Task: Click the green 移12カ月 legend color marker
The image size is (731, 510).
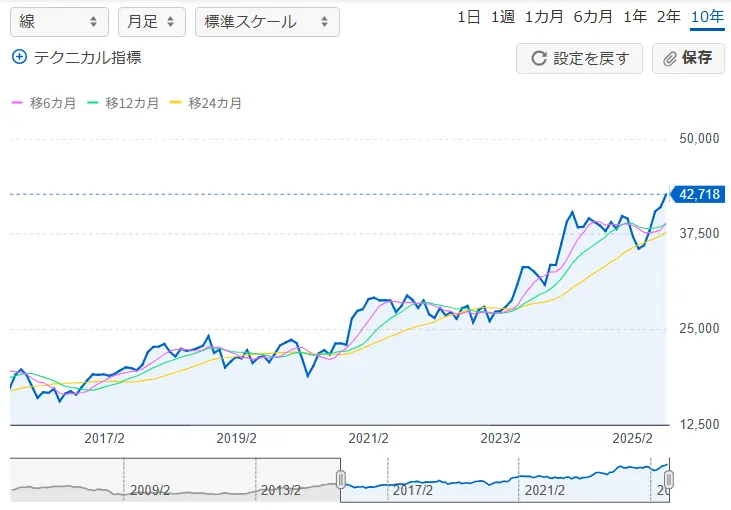Action: [x=93, y=103]
